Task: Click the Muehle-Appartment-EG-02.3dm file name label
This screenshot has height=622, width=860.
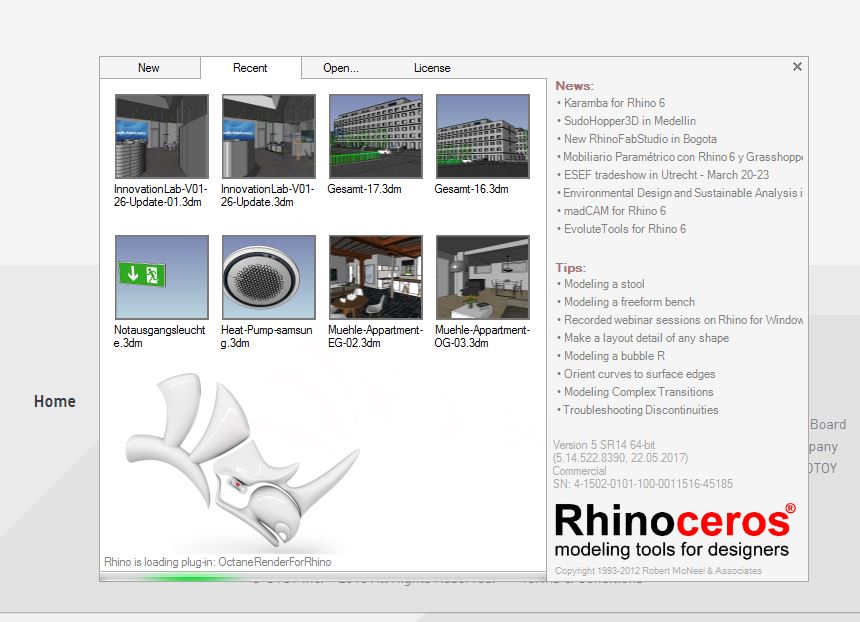Action: [x=375, y=336]
